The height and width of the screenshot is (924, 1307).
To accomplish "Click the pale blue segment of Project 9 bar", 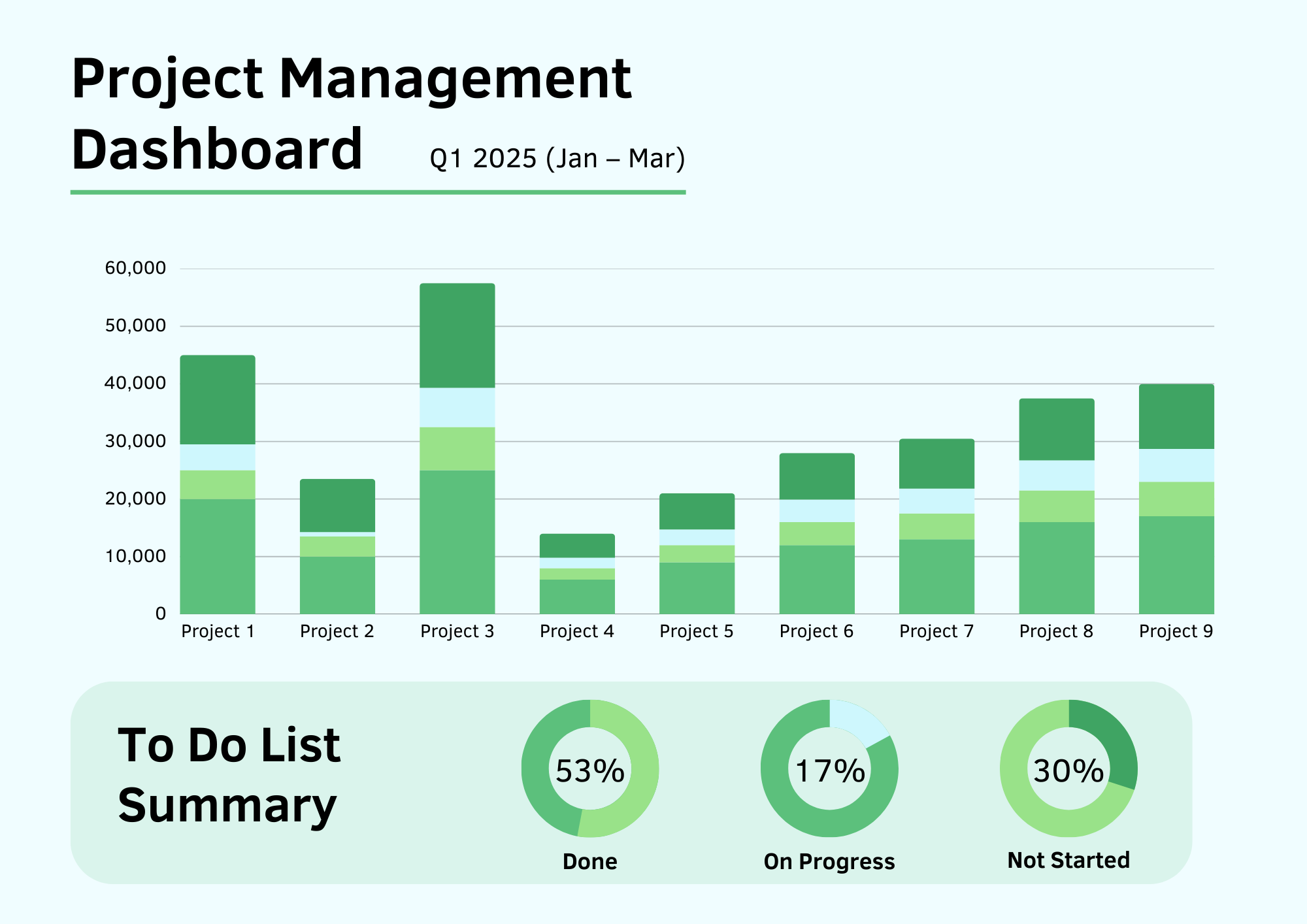I will pyautogui.click(x=1176, y=465).
